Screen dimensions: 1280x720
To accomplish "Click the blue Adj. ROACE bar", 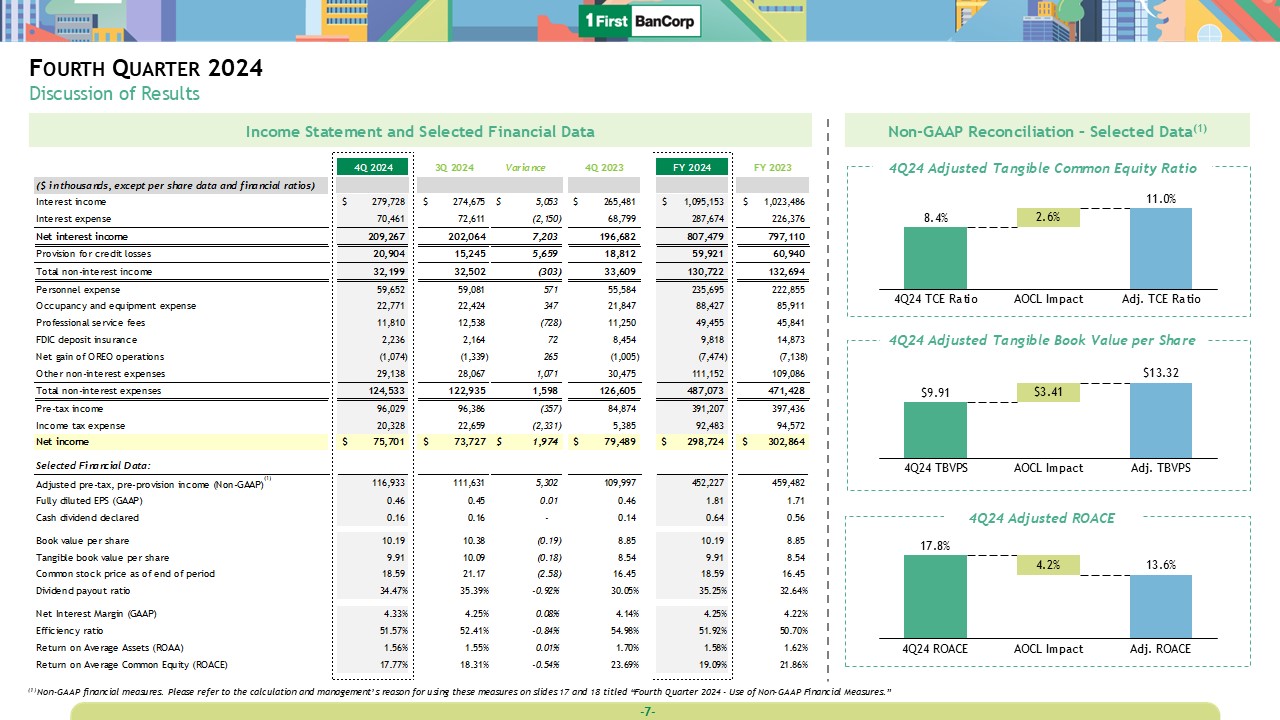I will click(1160, 605).
